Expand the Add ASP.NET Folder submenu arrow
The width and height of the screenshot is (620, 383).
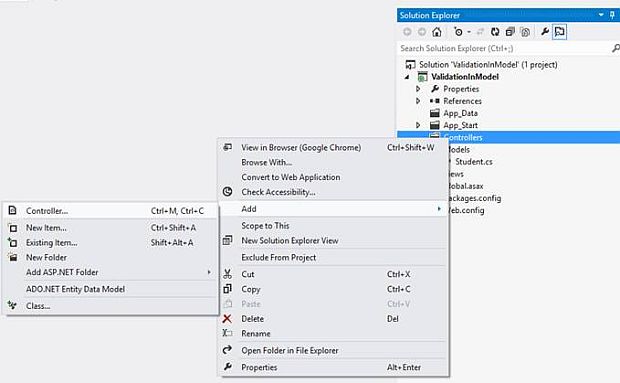coord(209,272)
